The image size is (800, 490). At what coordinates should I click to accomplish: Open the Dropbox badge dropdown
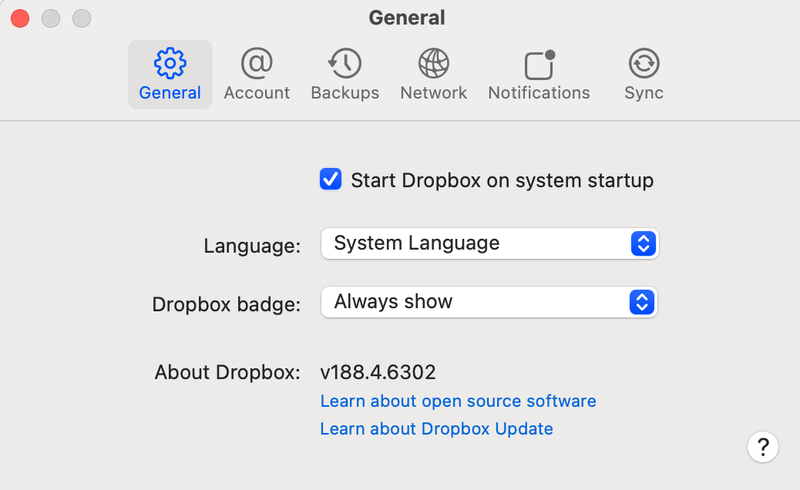(489, 302)
